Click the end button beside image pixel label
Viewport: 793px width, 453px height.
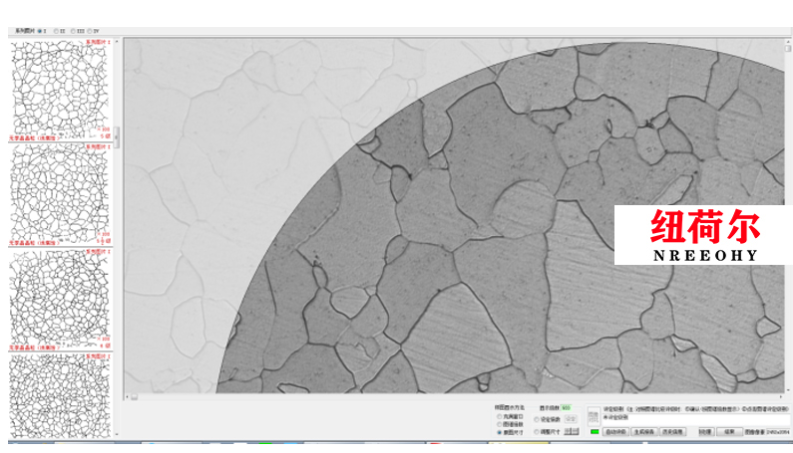(x=729, y=432)
